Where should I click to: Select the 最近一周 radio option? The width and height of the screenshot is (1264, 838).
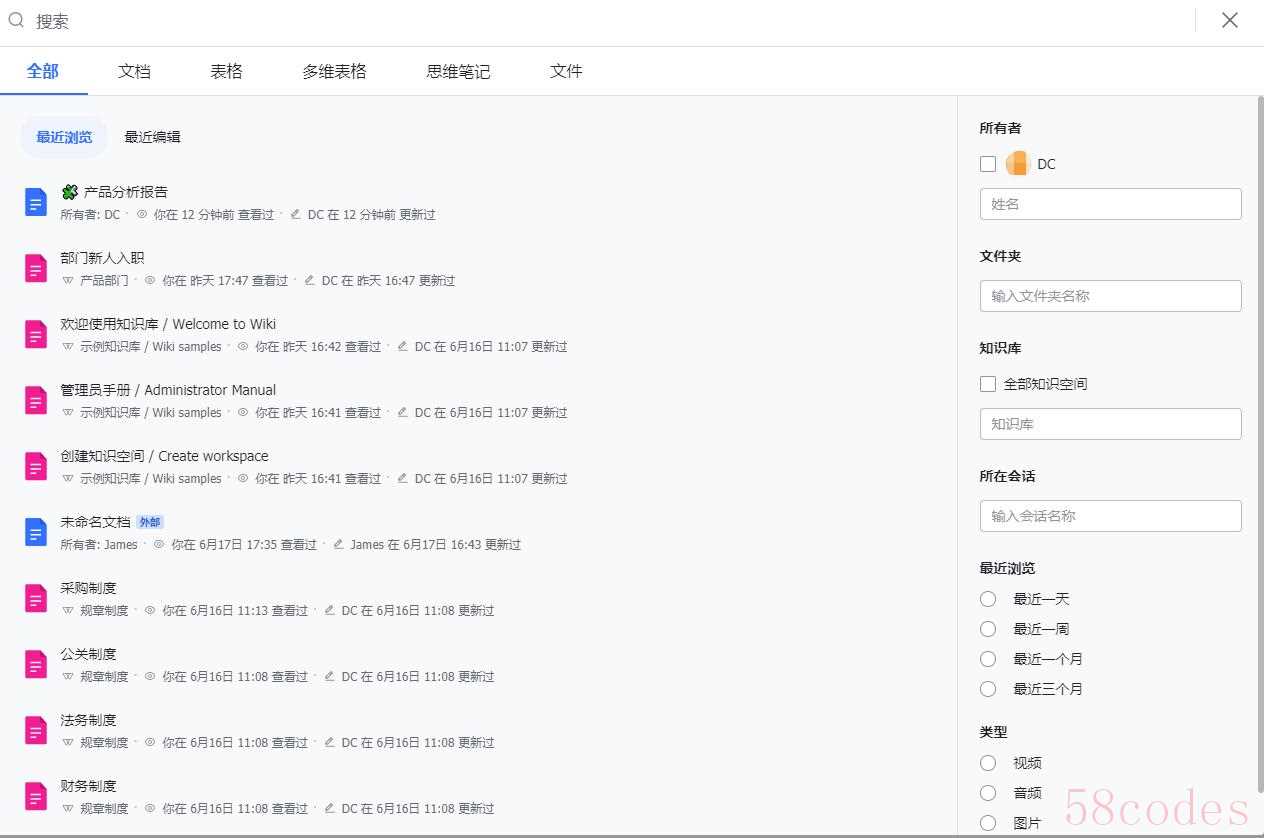pos(988,629)
